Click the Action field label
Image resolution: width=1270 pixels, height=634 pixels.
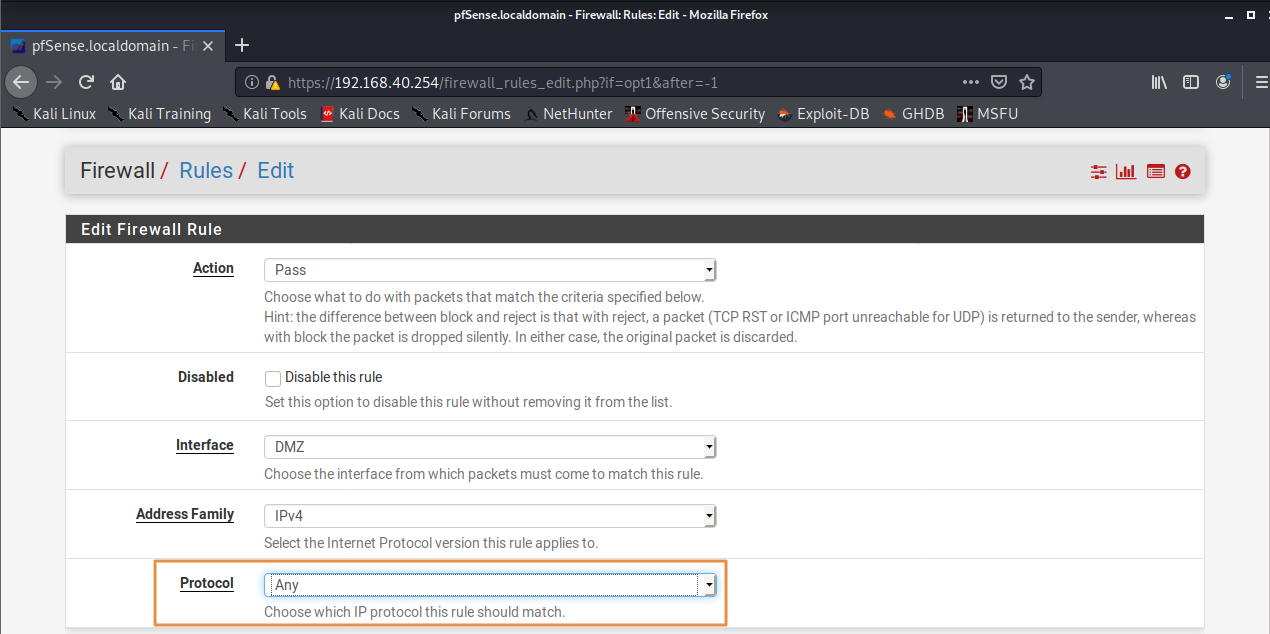[213, 268]
